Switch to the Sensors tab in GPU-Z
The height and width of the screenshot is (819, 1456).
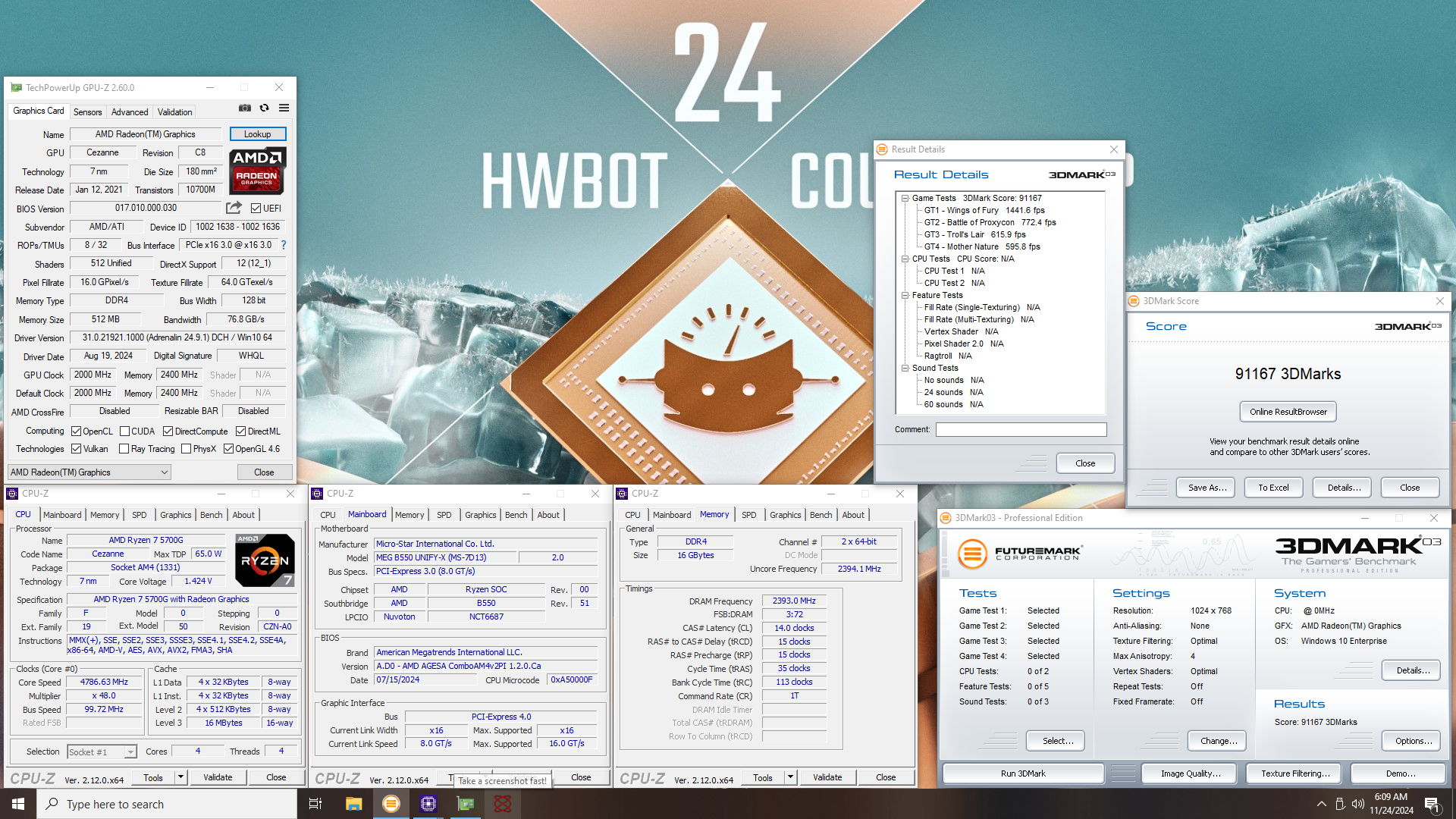[87, 112]
